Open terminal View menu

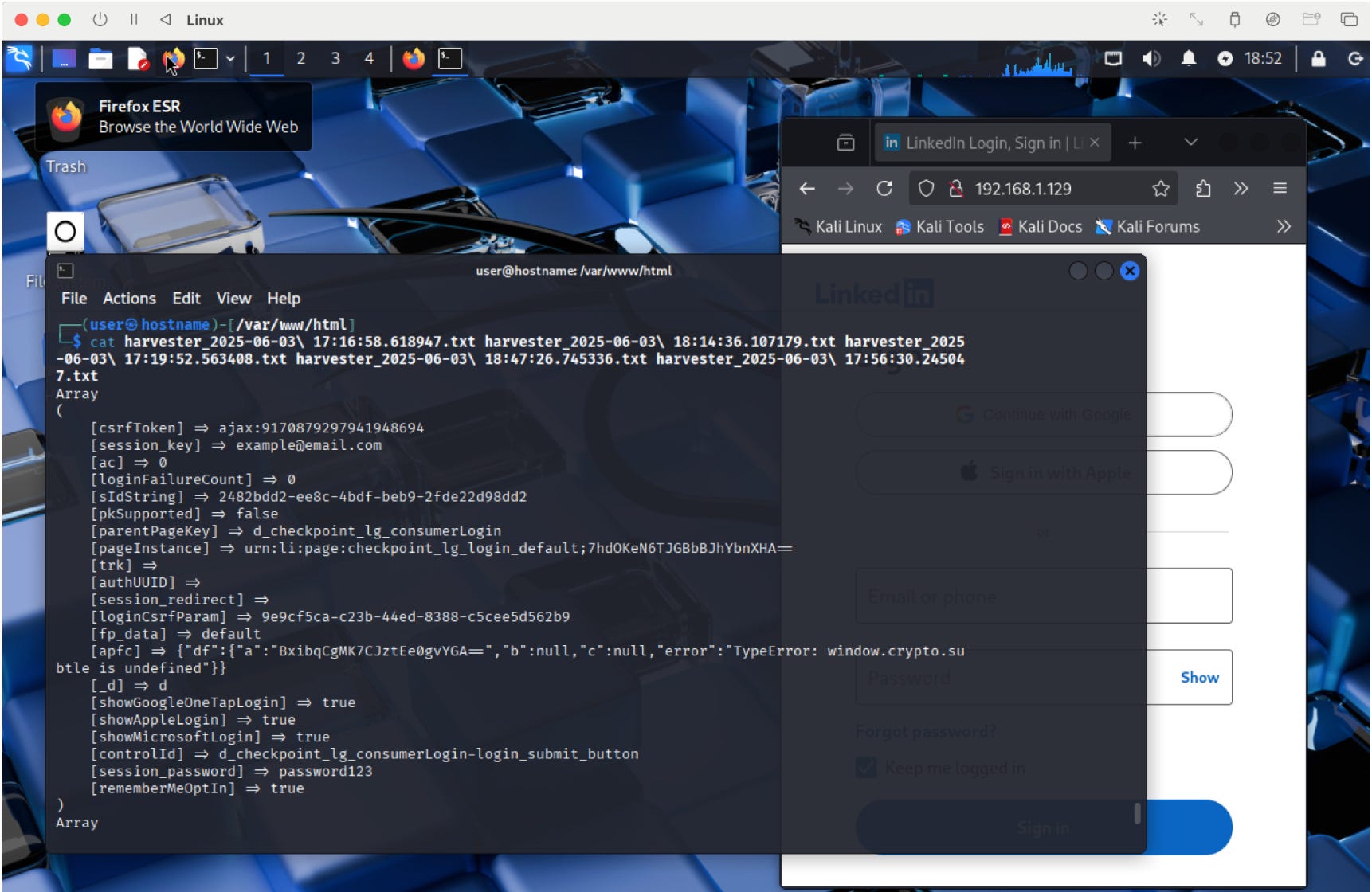(233, 299)
